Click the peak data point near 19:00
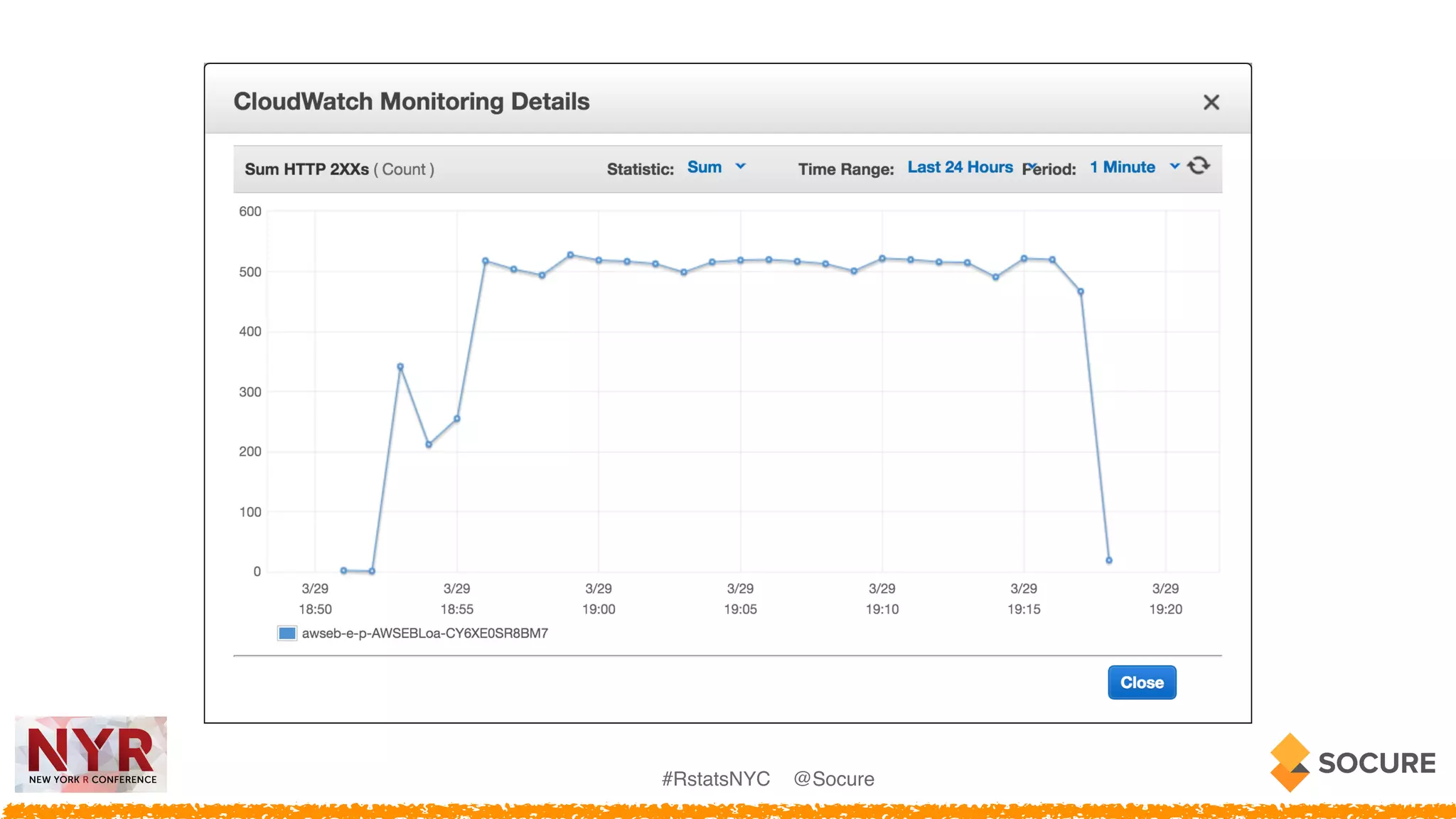 (570, 255)
